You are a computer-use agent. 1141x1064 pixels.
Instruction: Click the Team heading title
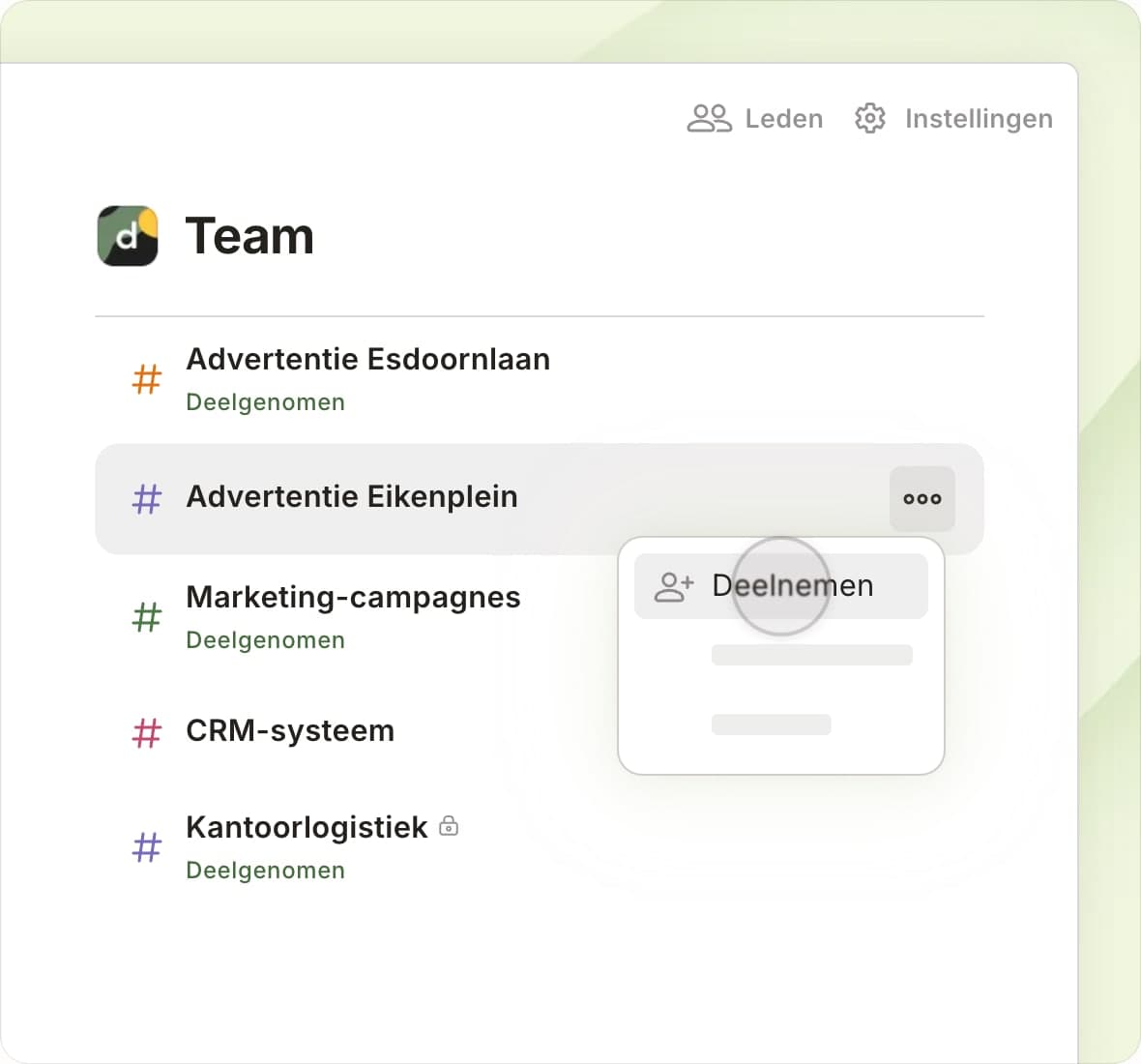pos(249,237)
